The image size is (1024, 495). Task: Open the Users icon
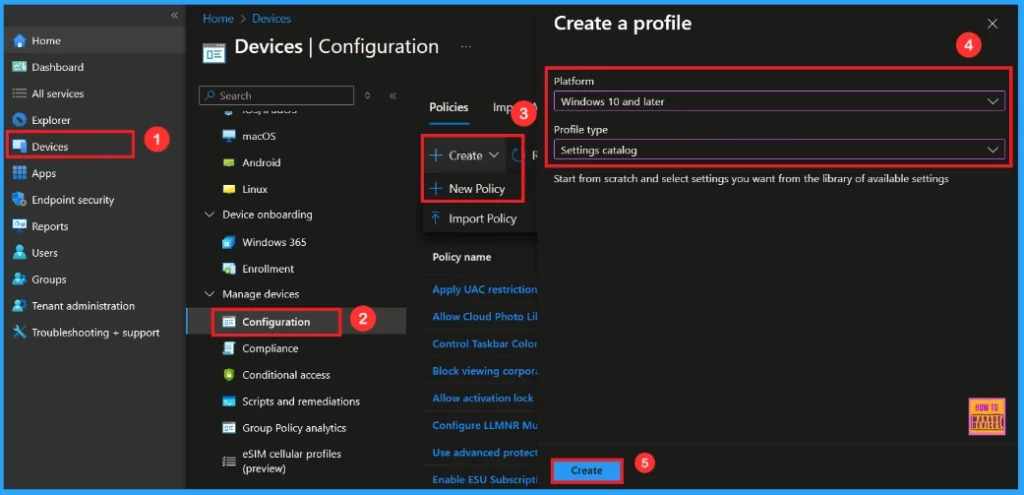tap(20, 253)
